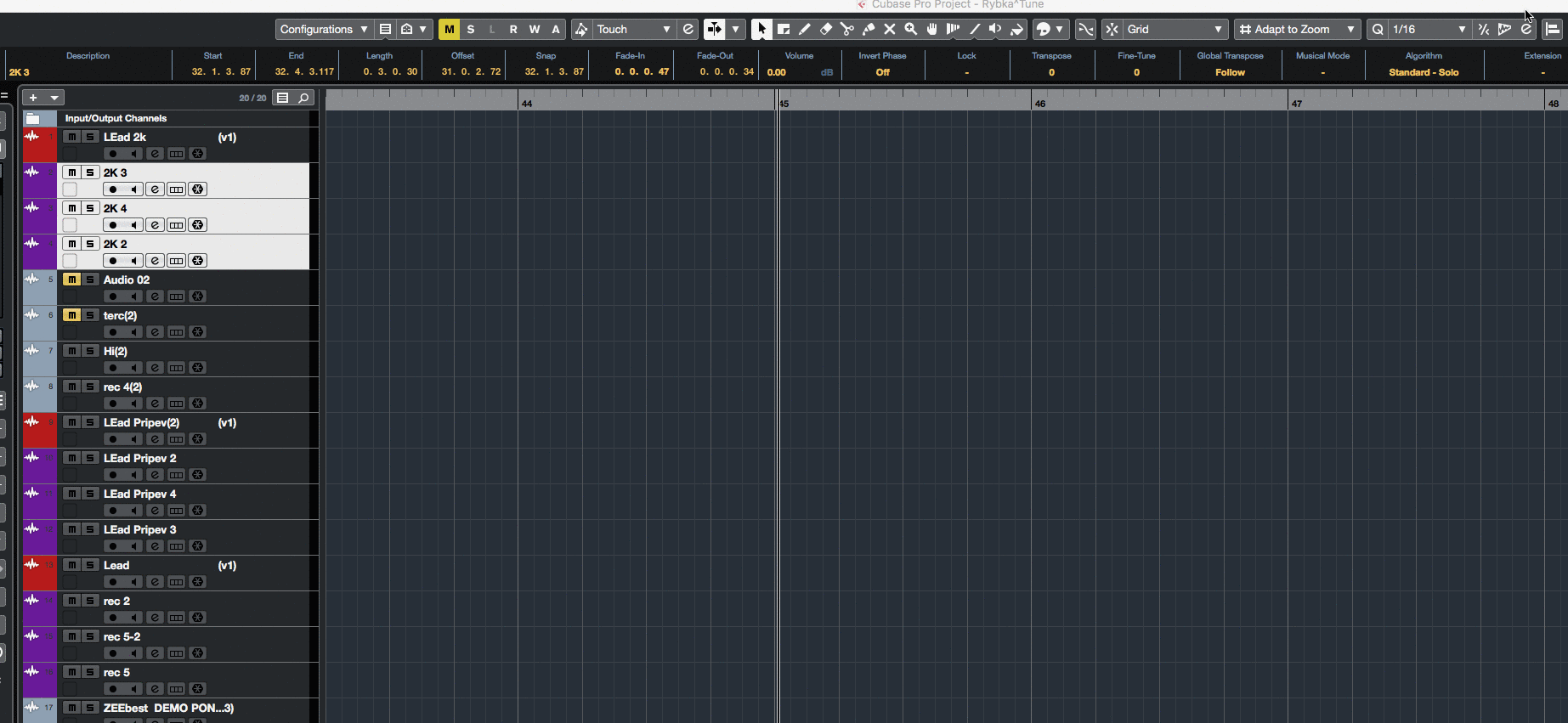Image resolution: width=1568 pixels, height=723 pixels.
Task: Select the Object Selection arrow tool
Action: pos(761,29)
